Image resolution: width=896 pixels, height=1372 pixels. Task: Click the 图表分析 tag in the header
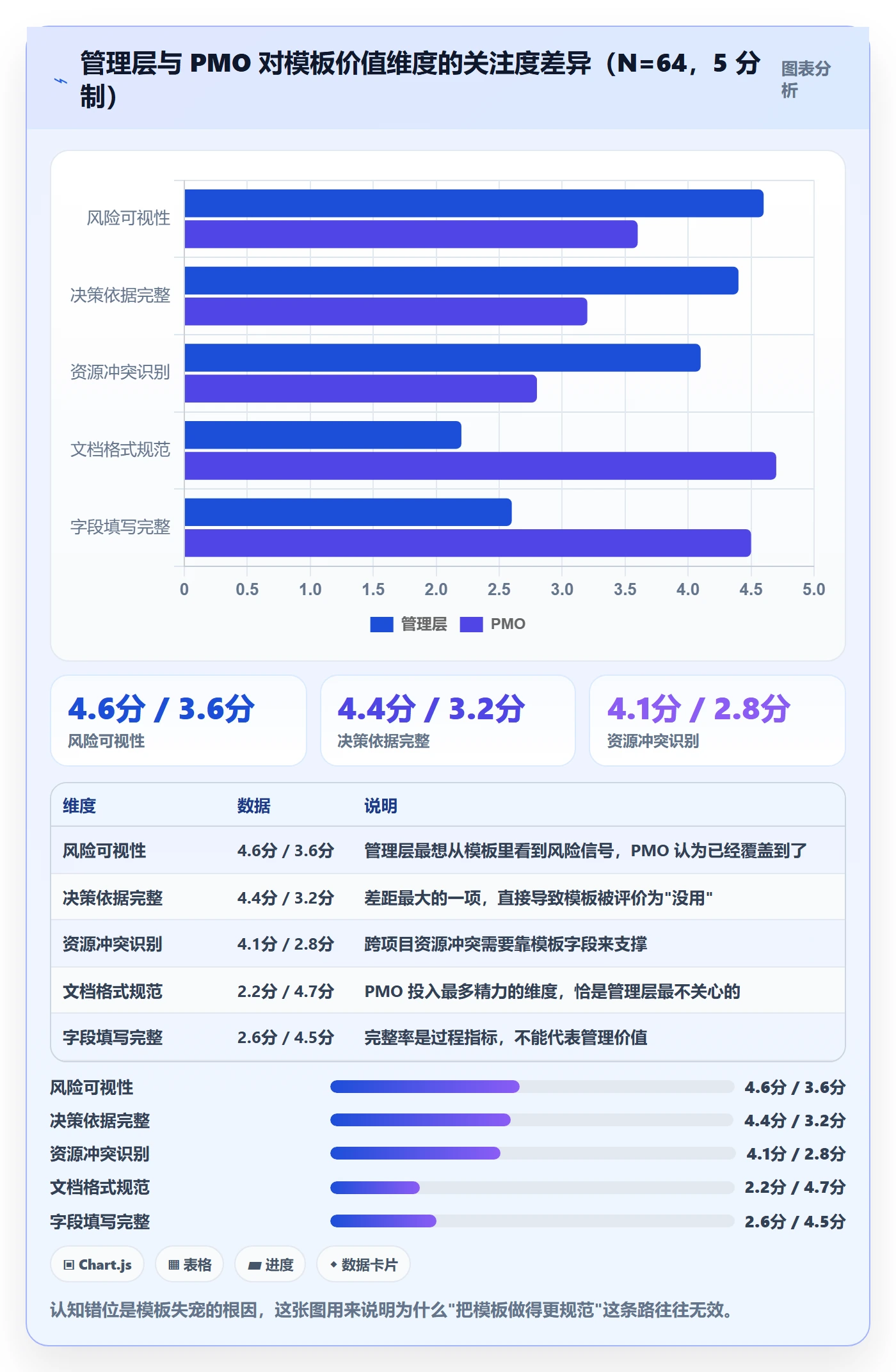pyautogui.click(x=806, y=79)
